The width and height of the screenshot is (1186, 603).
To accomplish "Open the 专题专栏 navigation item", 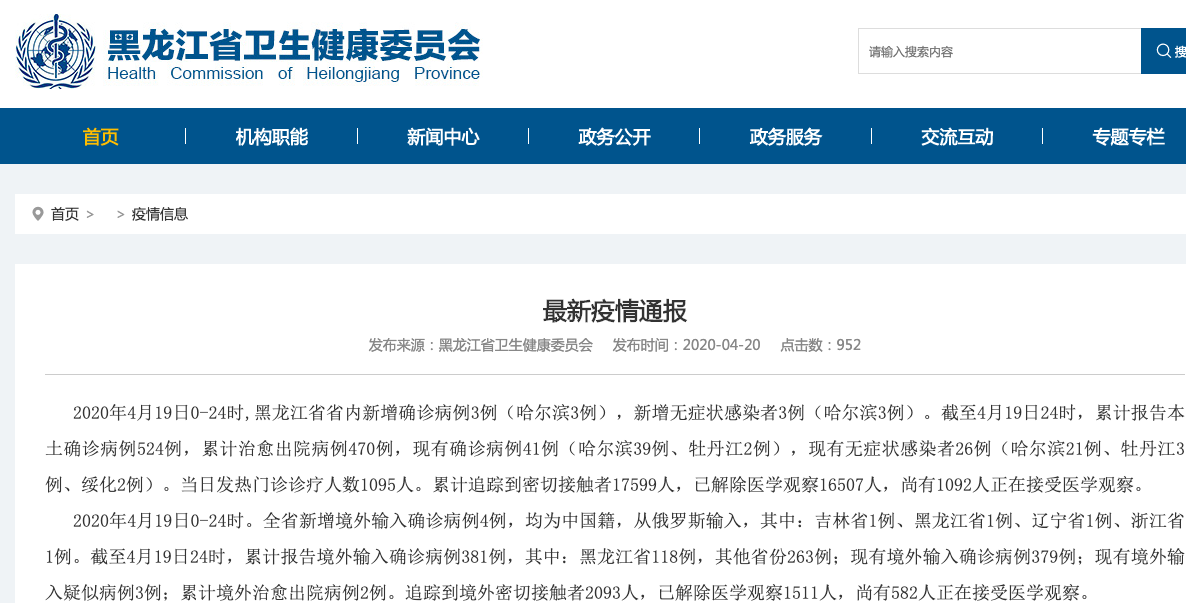I will pos(1128,137).
